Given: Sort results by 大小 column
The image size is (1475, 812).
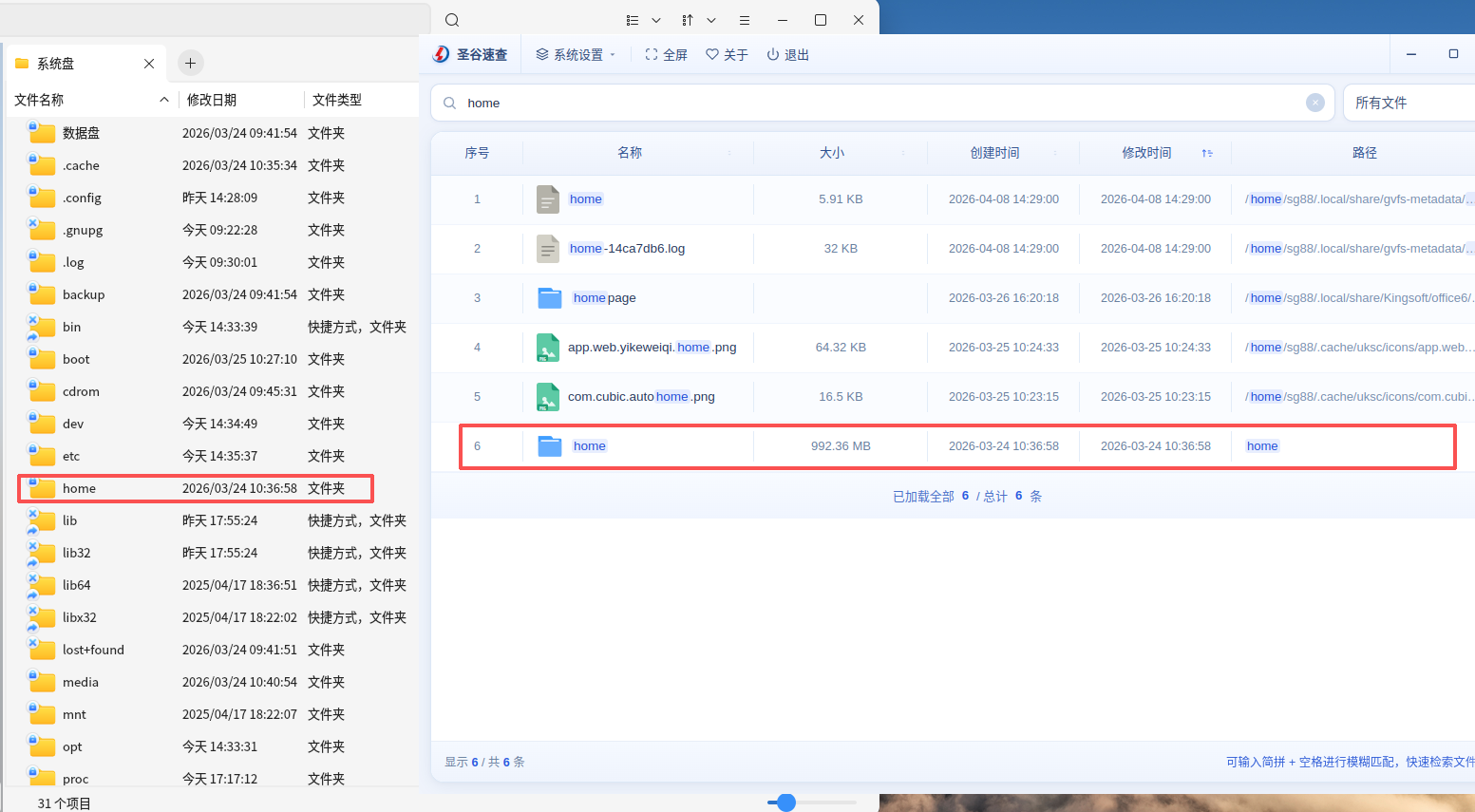Looking at the screenshot, I should 832,153.
